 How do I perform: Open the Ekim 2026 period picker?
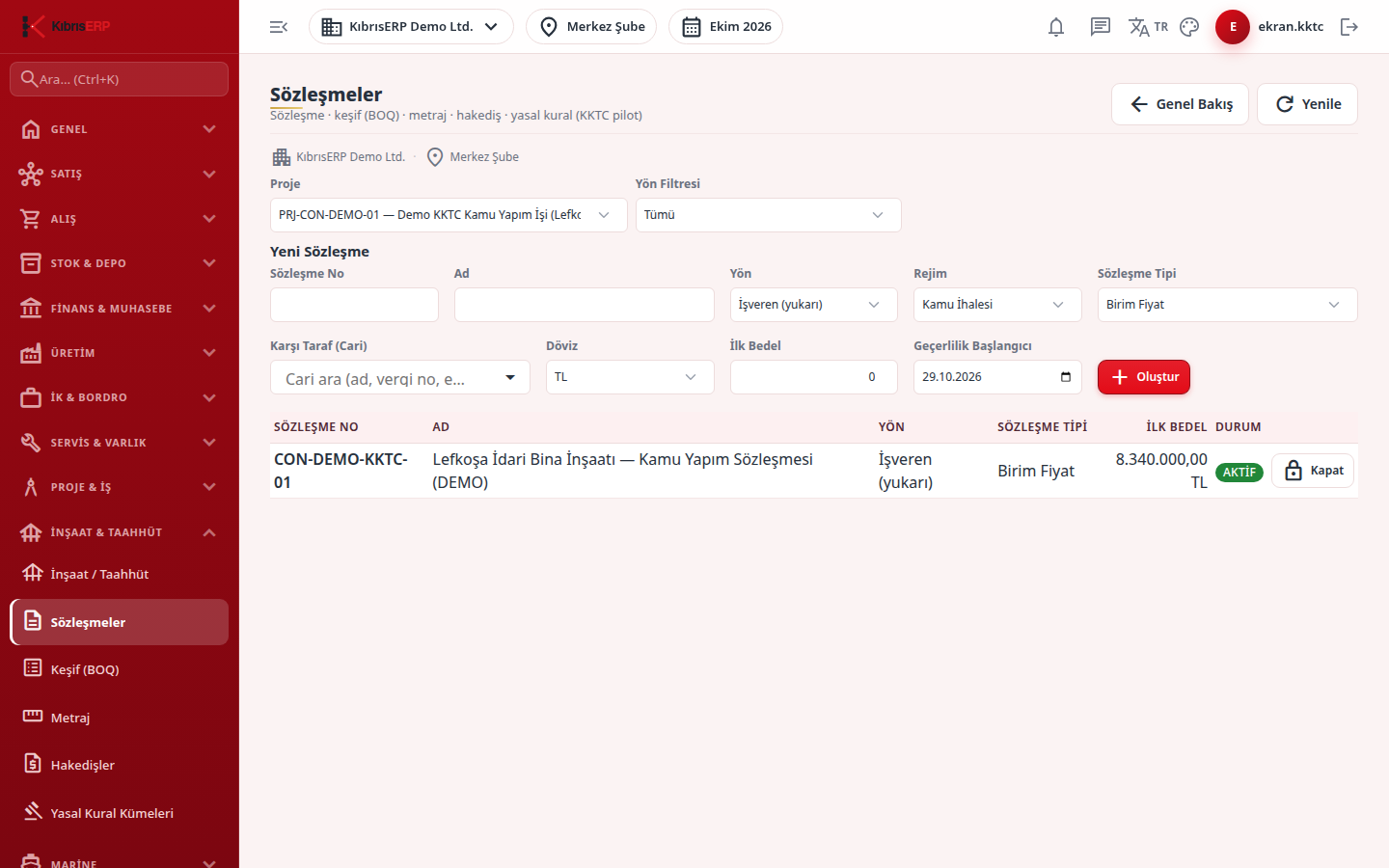[x=725, y=27]
